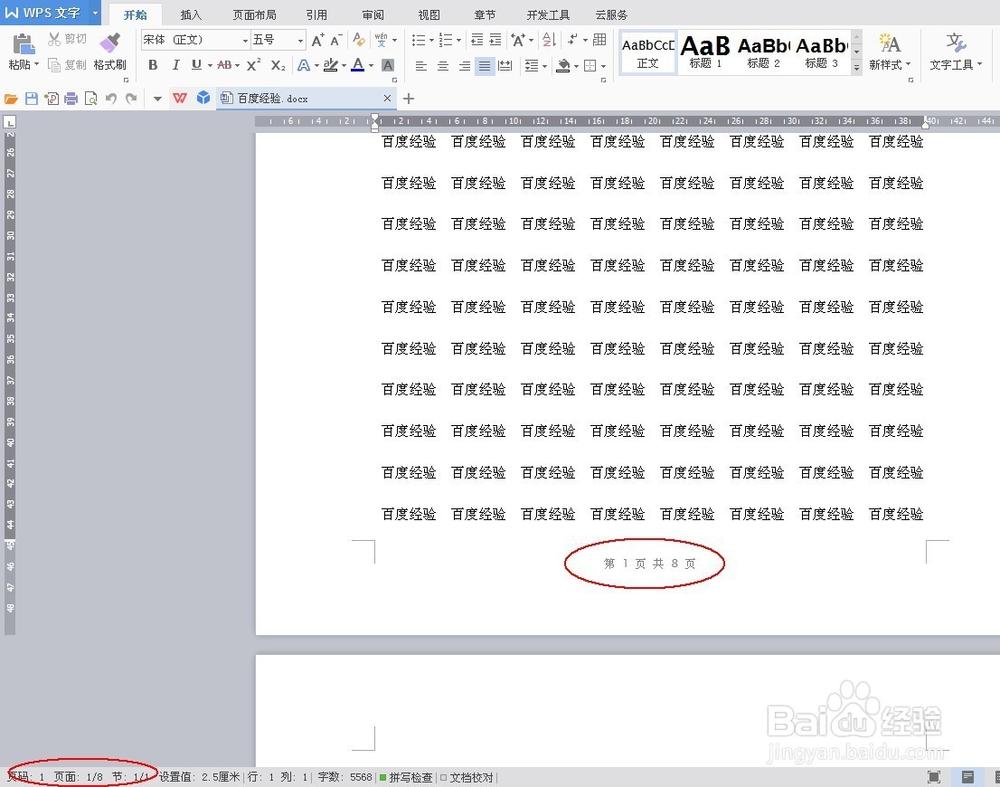Click the undo arrow
1000x787 pixels.
[x=111, y=99]
